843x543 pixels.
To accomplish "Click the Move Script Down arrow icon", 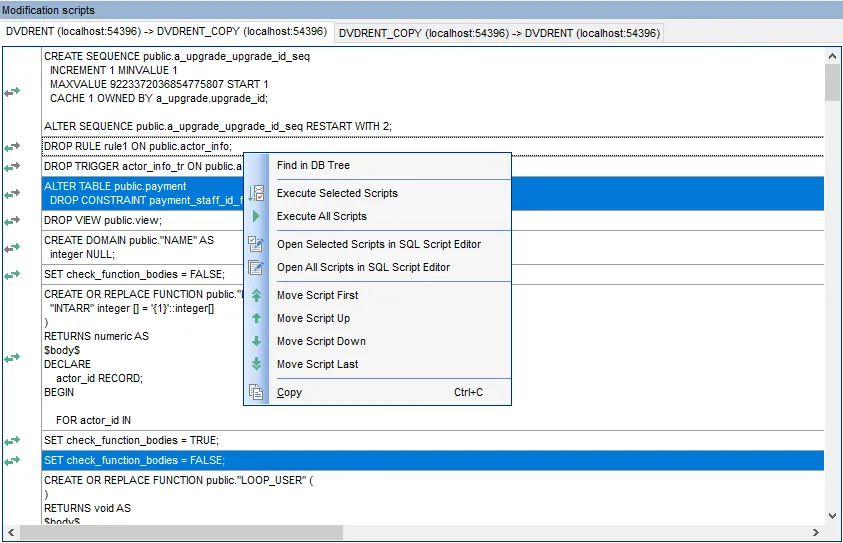I will point(257,341).
